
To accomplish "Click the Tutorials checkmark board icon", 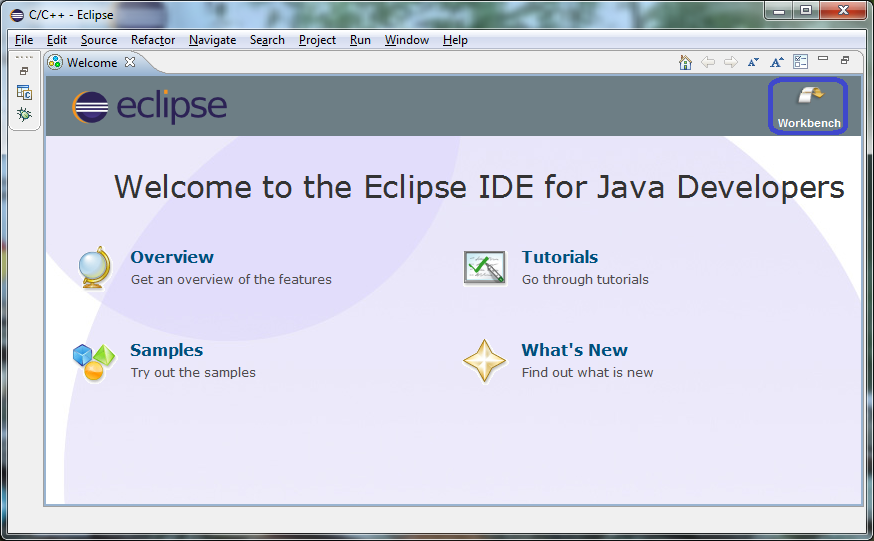I will [484, 268].
